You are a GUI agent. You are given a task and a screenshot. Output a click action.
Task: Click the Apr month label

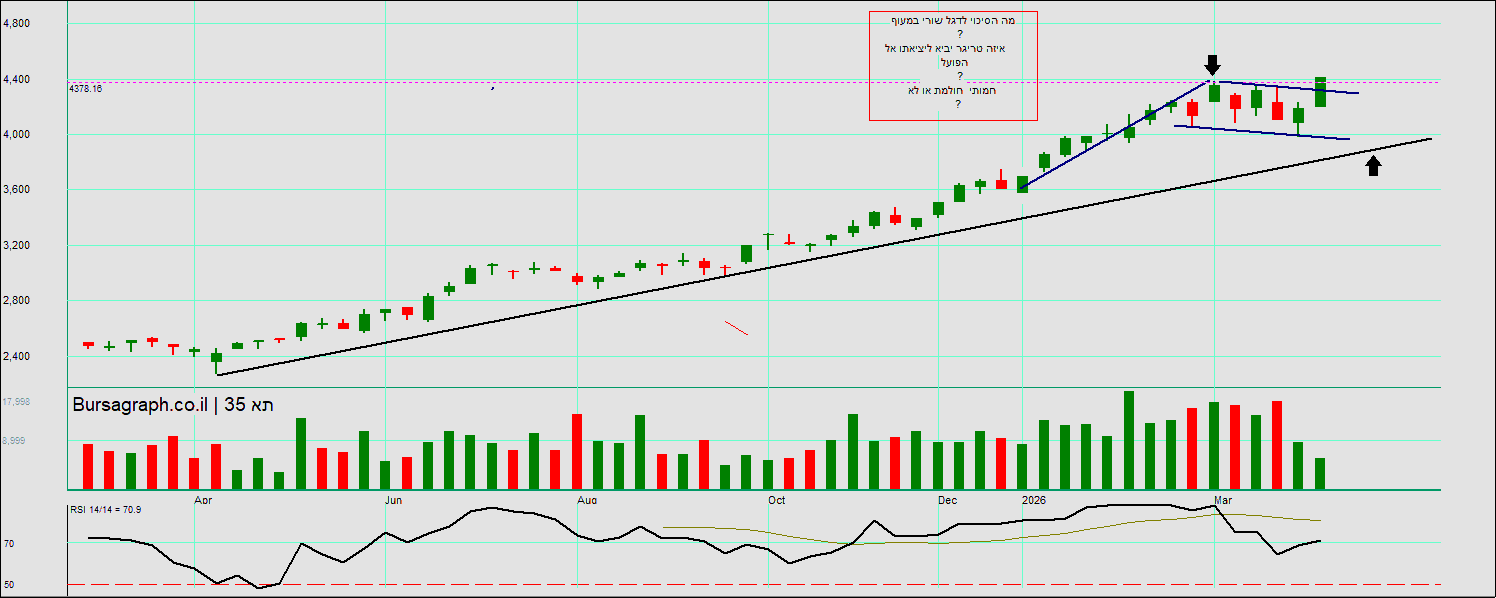pyautogui.click(x=203, y=498)
